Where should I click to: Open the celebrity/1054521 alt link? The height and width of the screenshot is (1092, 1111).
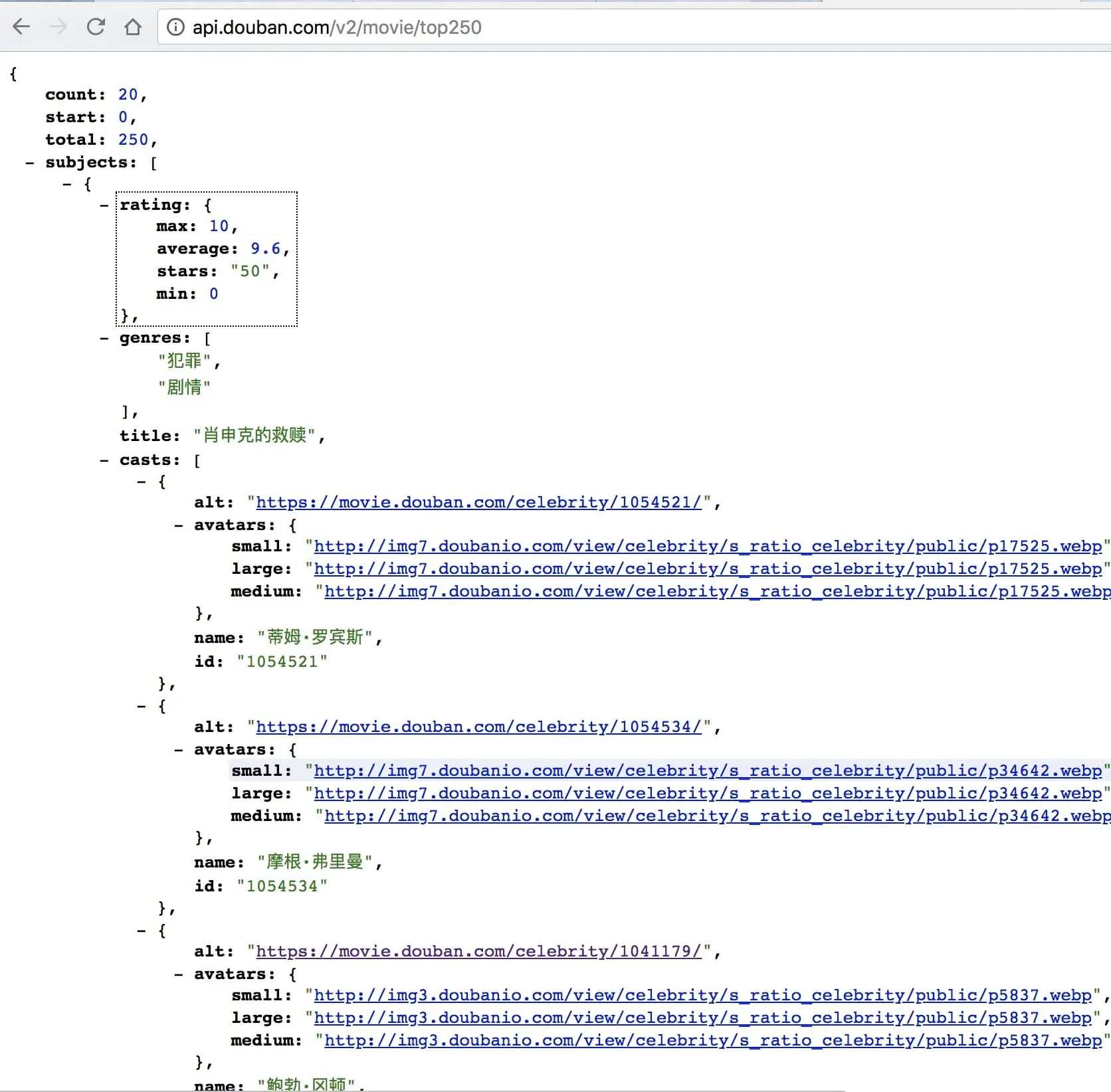[479, 503]
